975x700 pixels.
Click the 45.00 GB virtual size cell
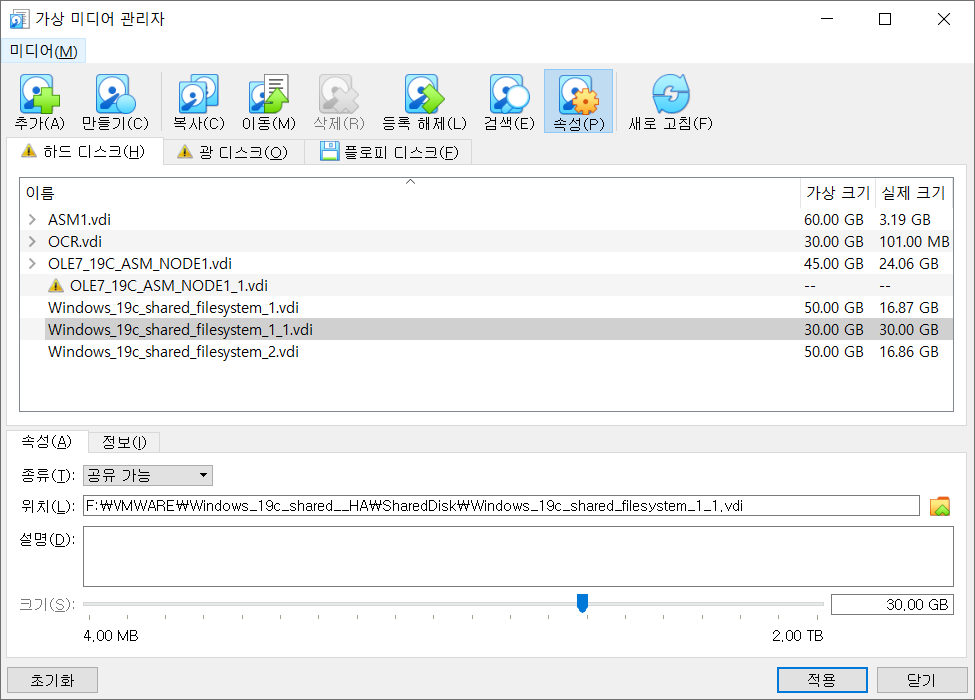point(834,264)
